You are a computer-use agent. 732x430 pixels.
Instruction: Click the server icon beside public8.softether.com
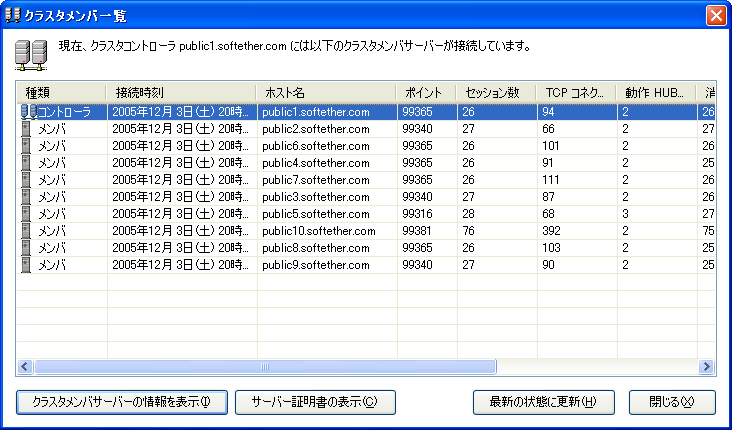click(26, 248)
